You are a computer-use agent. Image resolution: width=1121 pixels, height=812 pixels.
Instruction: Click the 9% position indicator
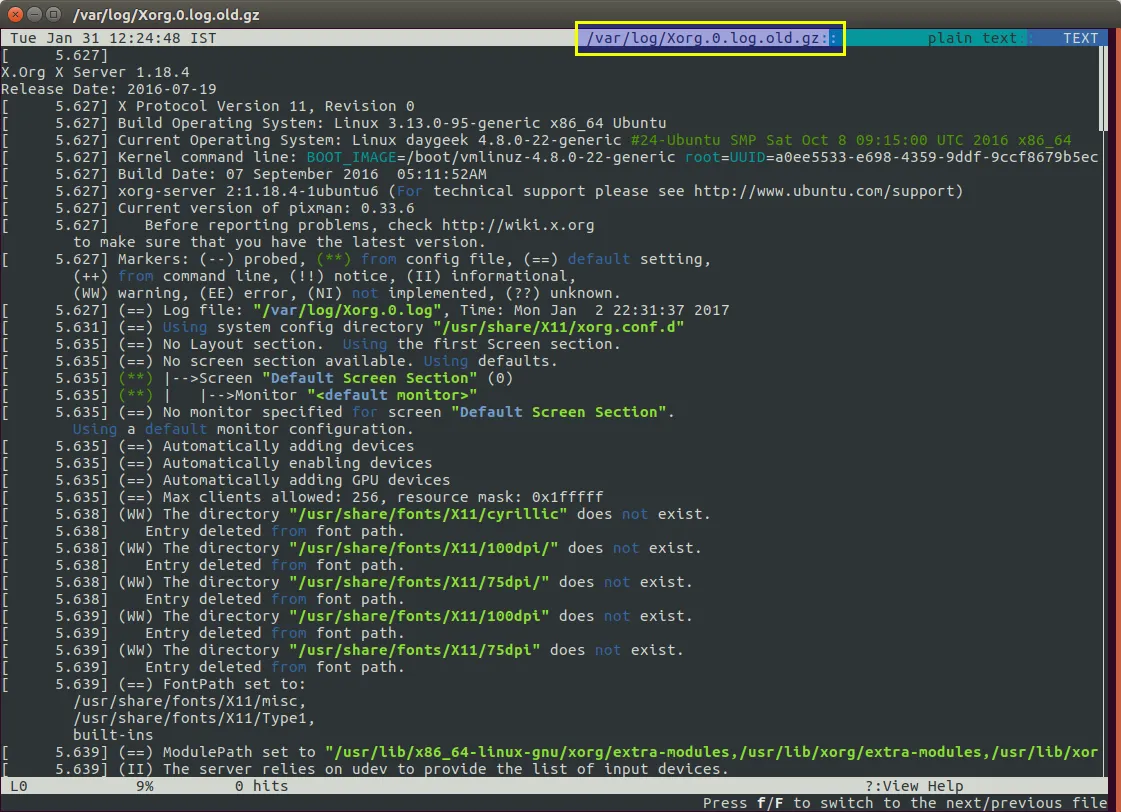145,786
